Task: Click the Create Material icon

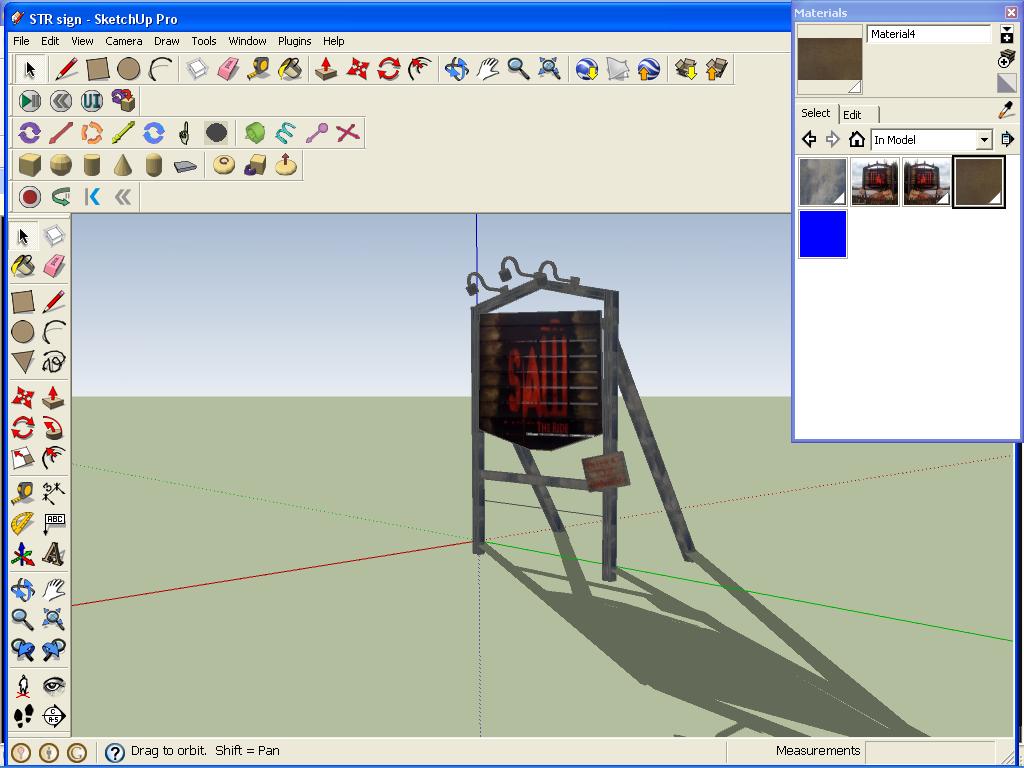Action: [1006, 59]
